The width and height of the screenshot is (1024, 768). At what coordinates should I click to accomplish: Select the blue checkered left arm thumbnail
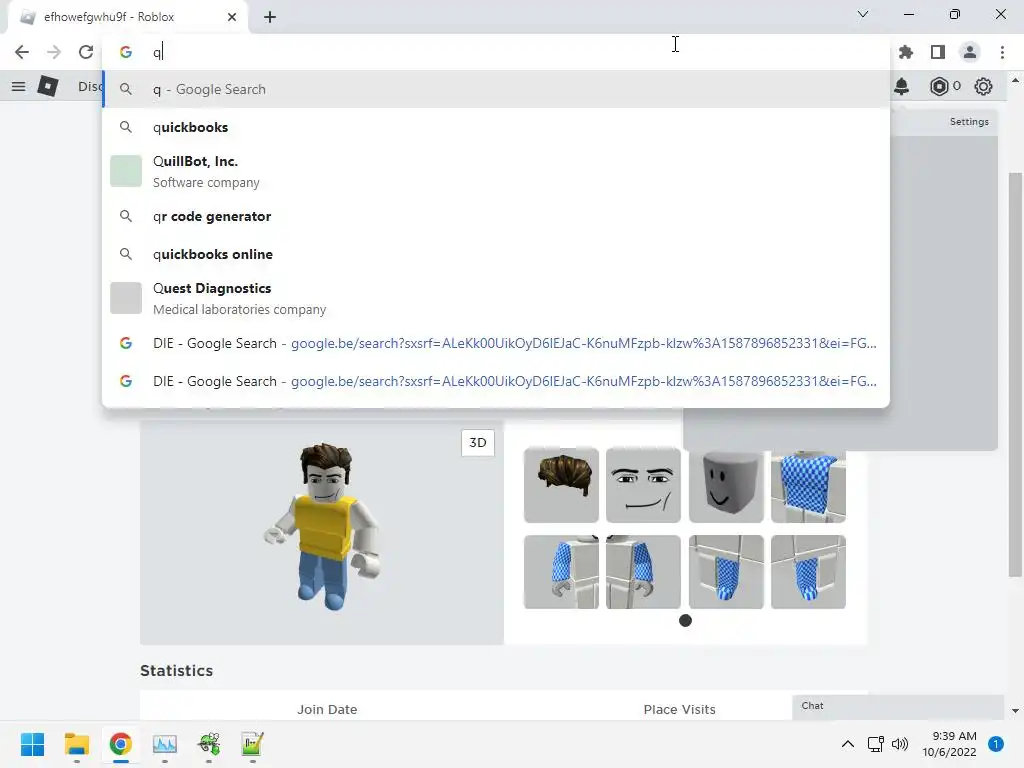tap(643, 572)
